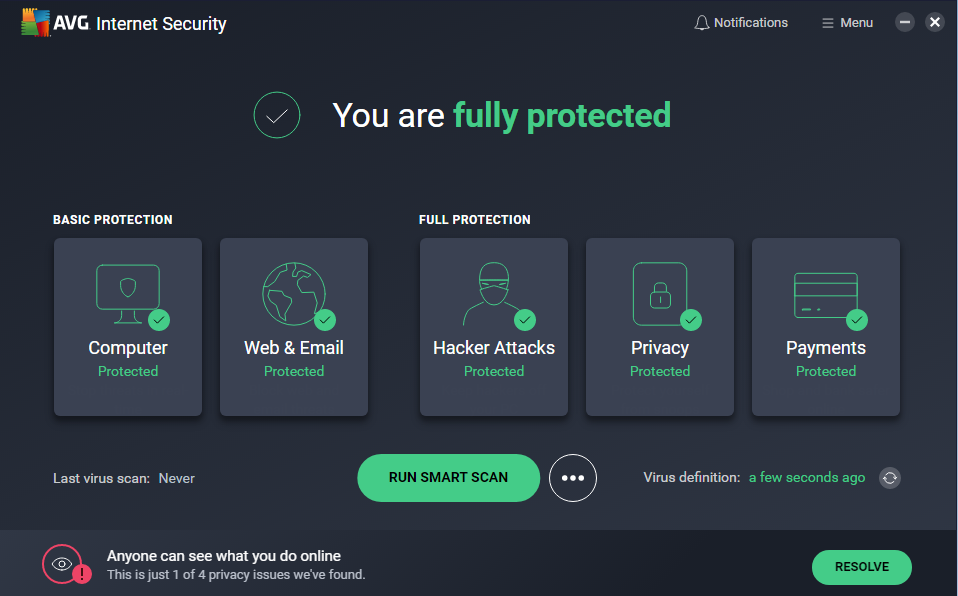Select the Basic Protection section header
The image size is (958, 596).
112,219
